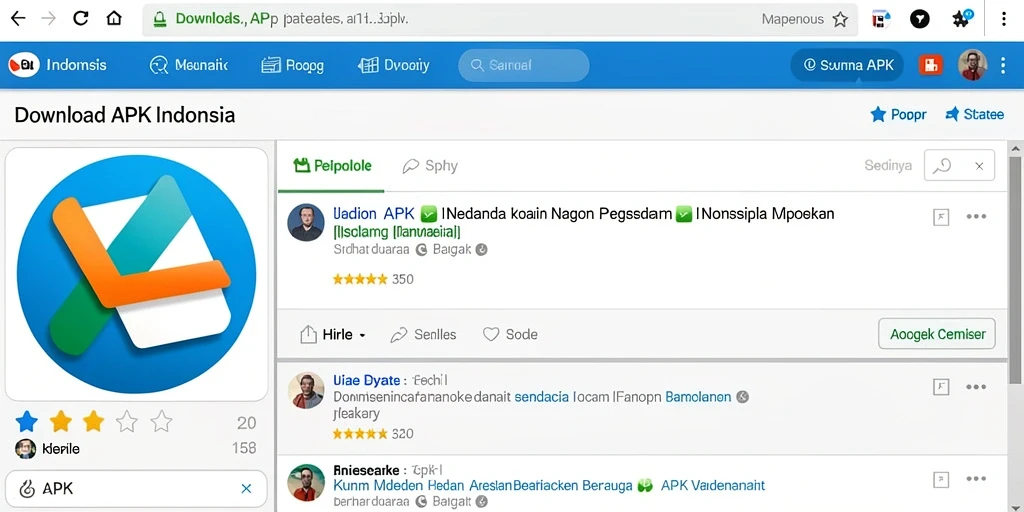Viewport: 1024px width, 512px height.
Task: Click the scrollbar up arrow
Action: pos(1016,148)
